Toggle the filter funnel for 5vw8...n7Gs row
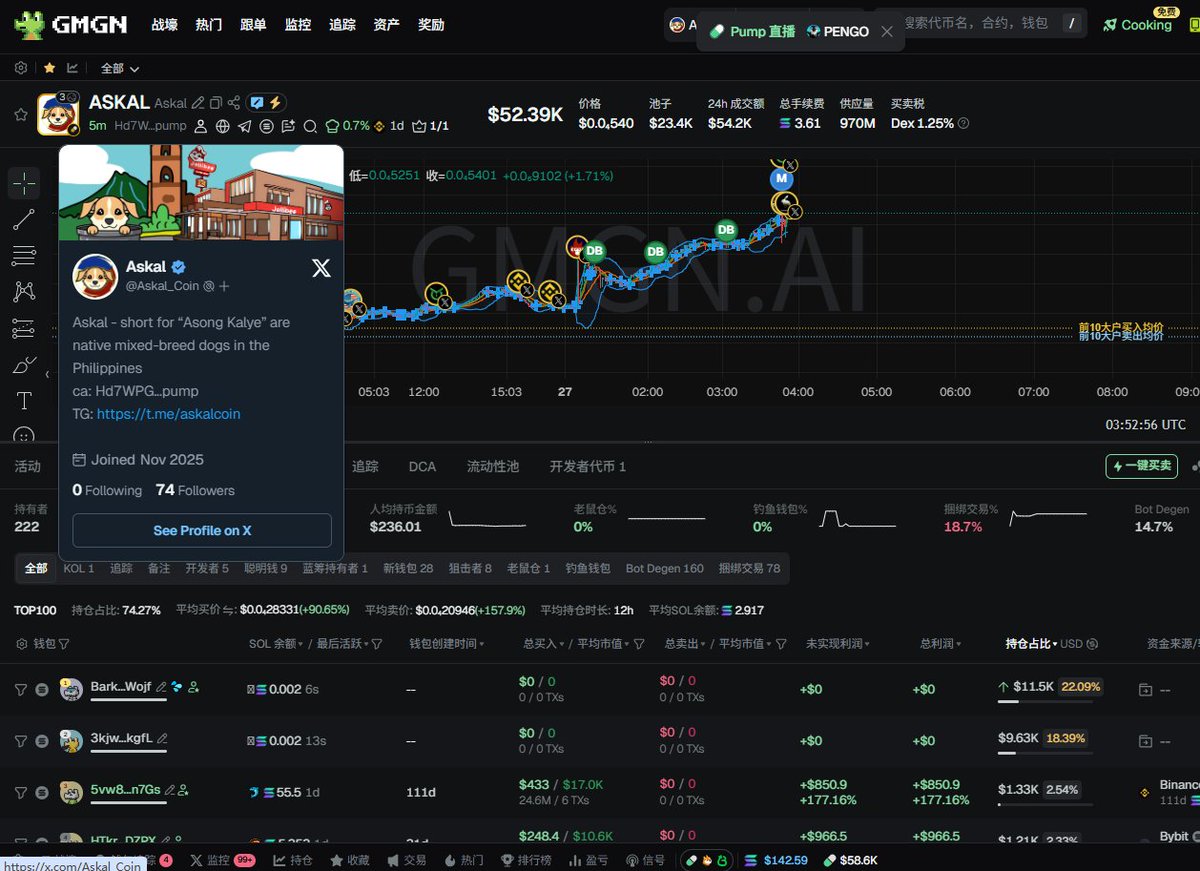The image size is (1200, 871). [20, 792]
